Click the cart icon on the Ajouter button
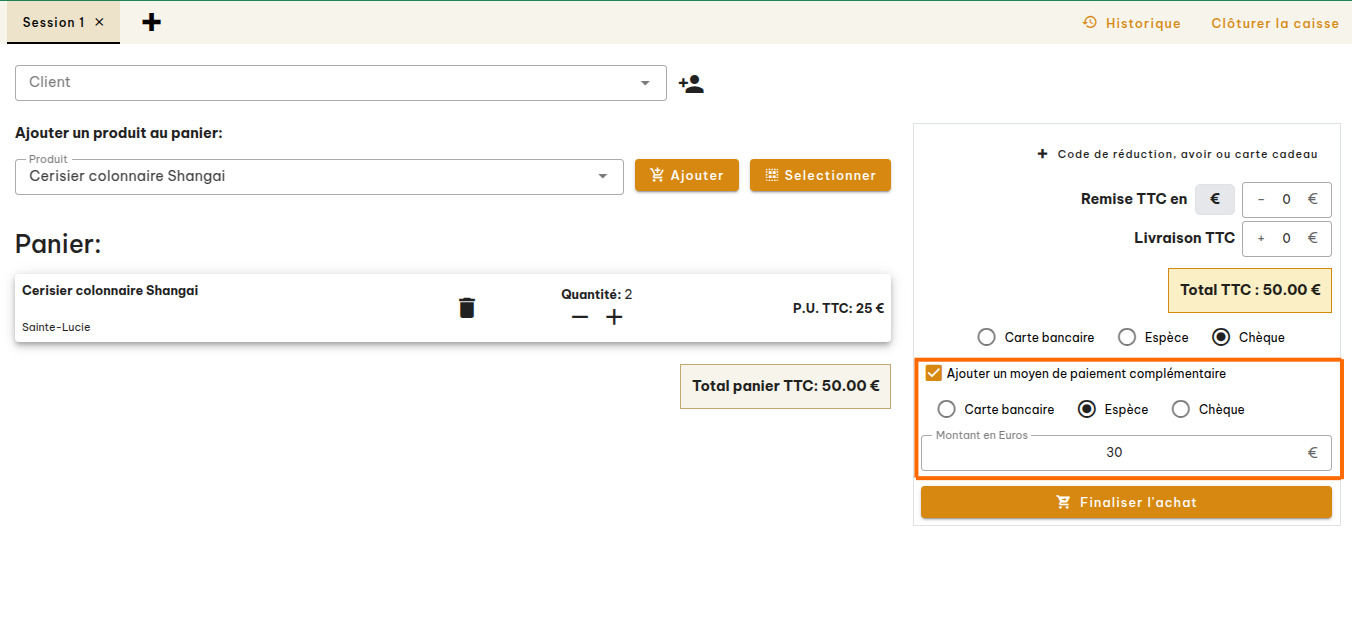This screenshot has height=628, width=1352. pyautogui.click(x=657, y=174)
